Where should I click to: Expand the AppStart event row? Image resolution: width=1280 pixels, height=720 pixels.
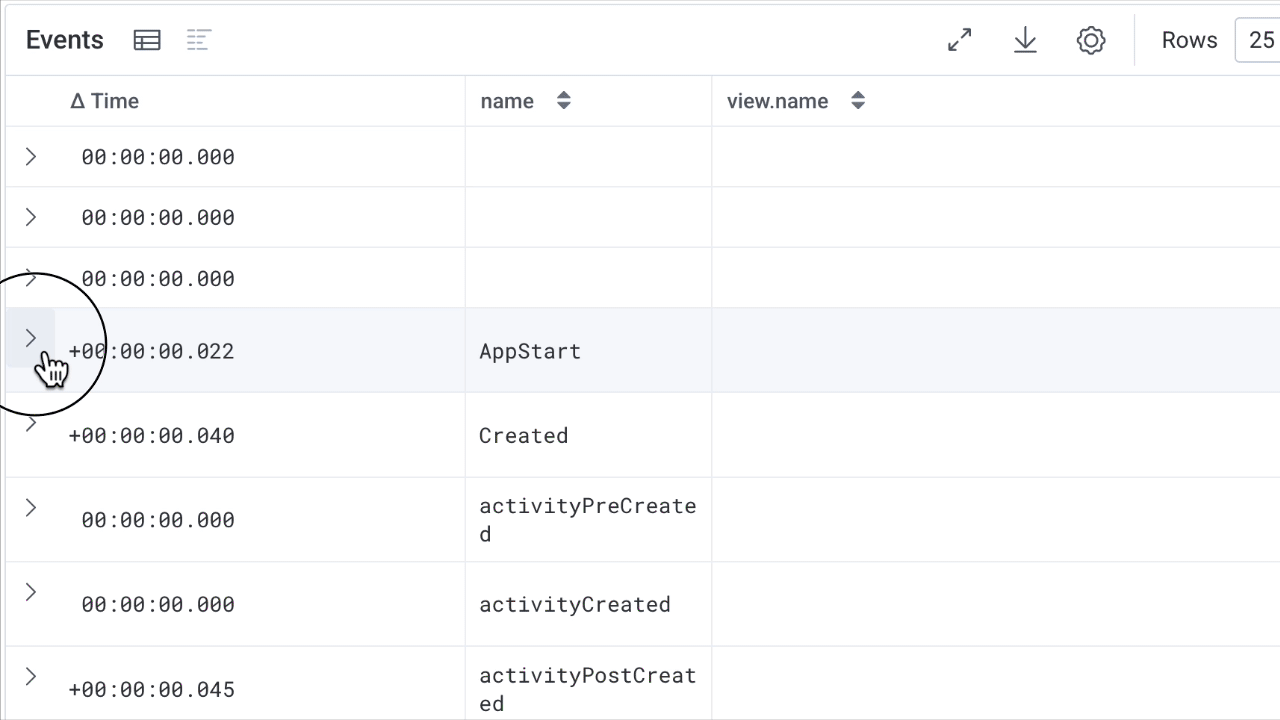coord(31,338)
